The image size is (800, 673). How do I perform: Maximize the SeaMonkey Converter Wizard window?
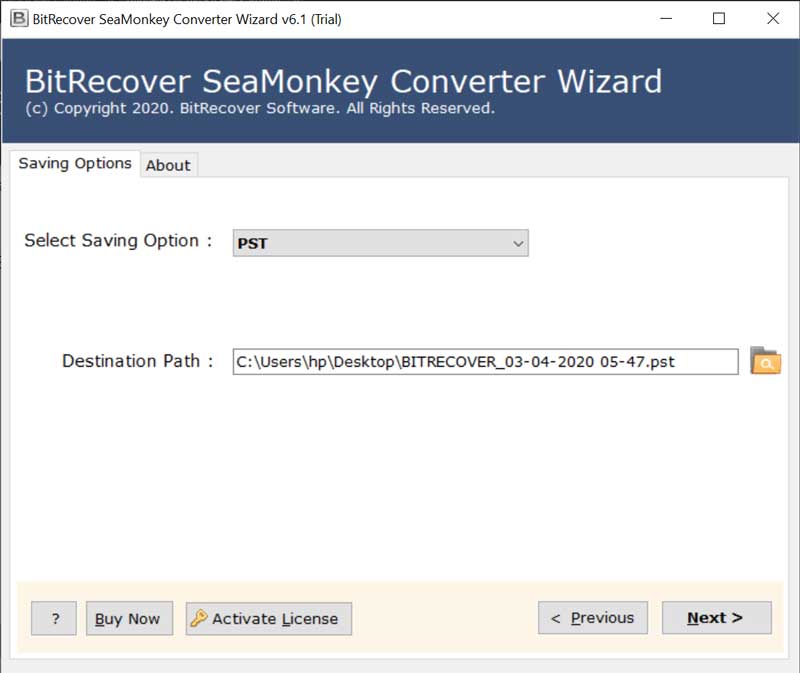pyautogui.click(x=719, y=19)
